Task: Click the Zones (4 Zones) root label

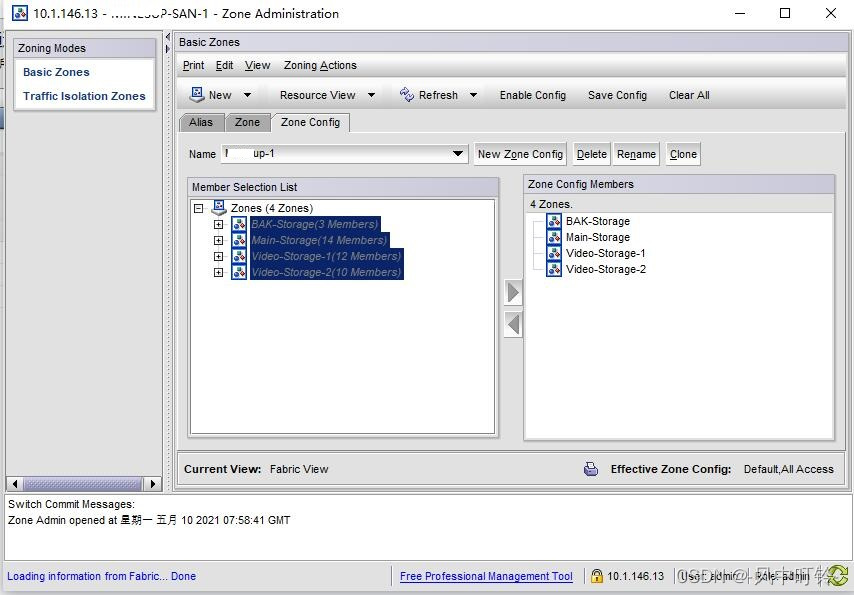Action: (x=272, y=208)
